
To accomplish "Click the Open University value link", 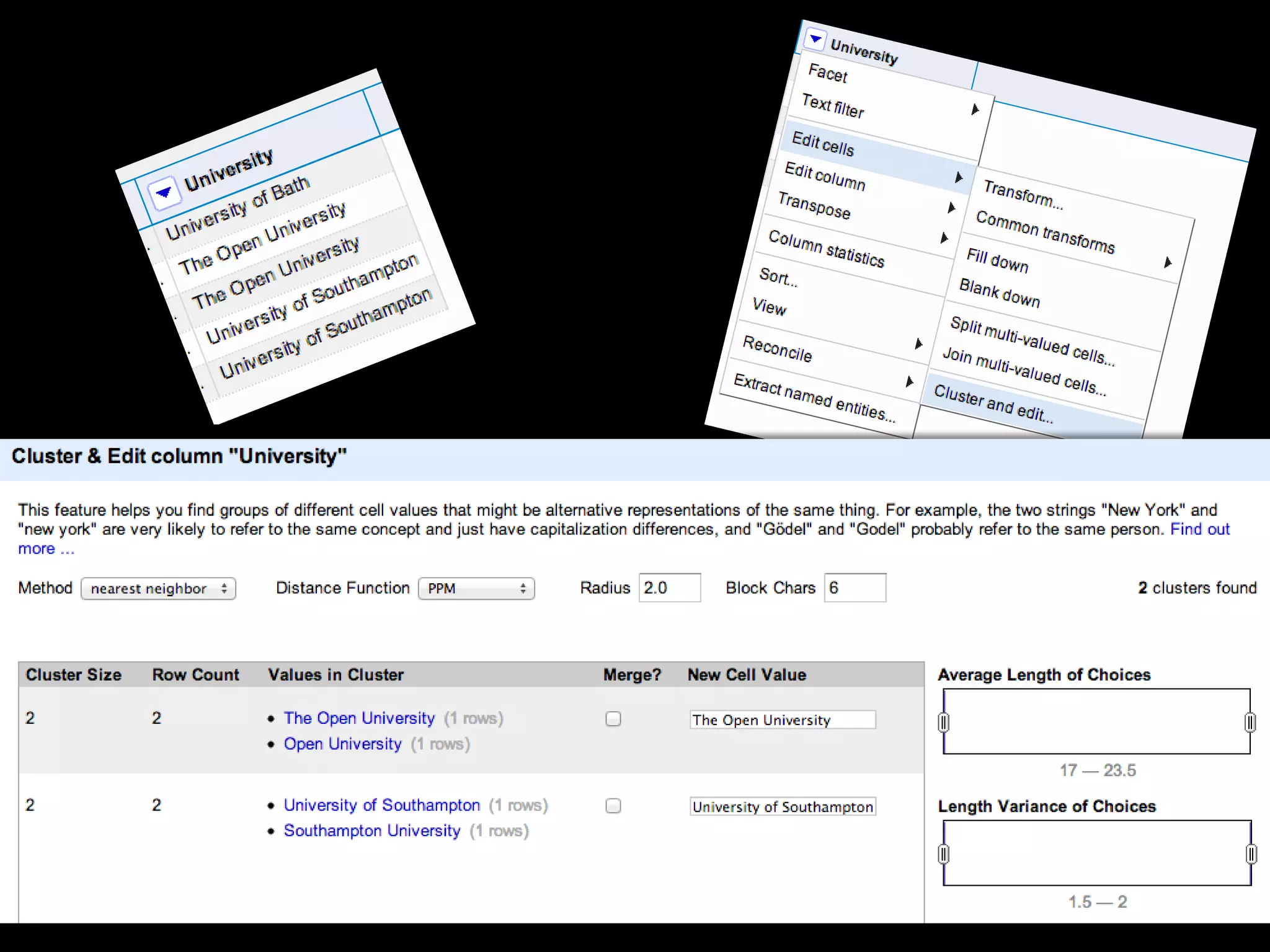I will pos(342,744).
